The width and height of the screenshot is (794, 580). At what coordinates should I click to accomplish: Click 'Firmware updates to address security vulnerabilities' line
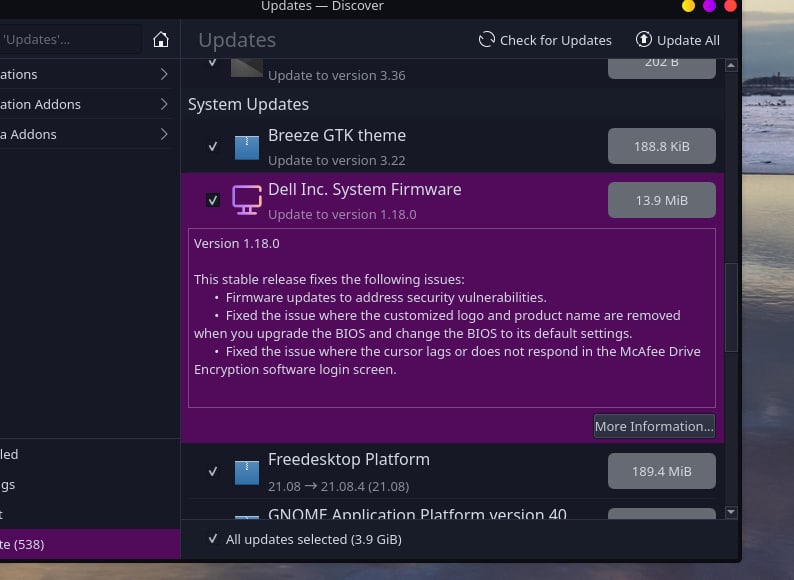386,297
